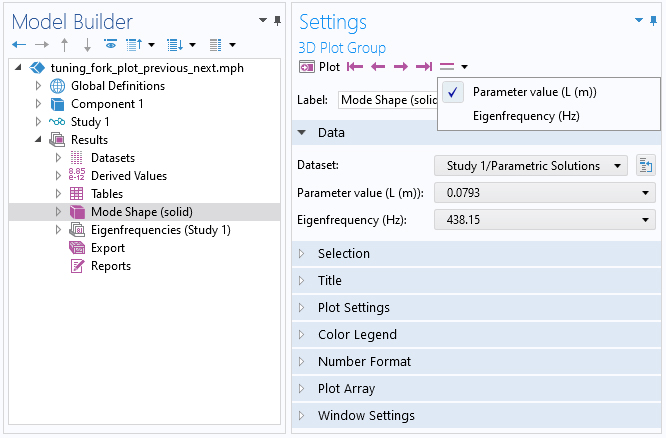
Task: Collapse the tuning_fork_plot_previous_next.mph root node
Action: point(18,68)
